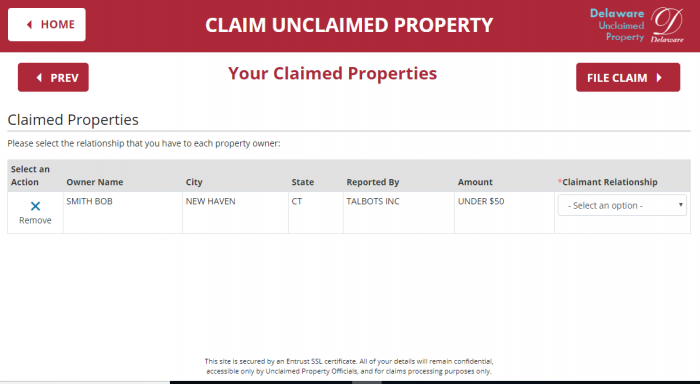Click the Delaware D logo

coord(667,25)
